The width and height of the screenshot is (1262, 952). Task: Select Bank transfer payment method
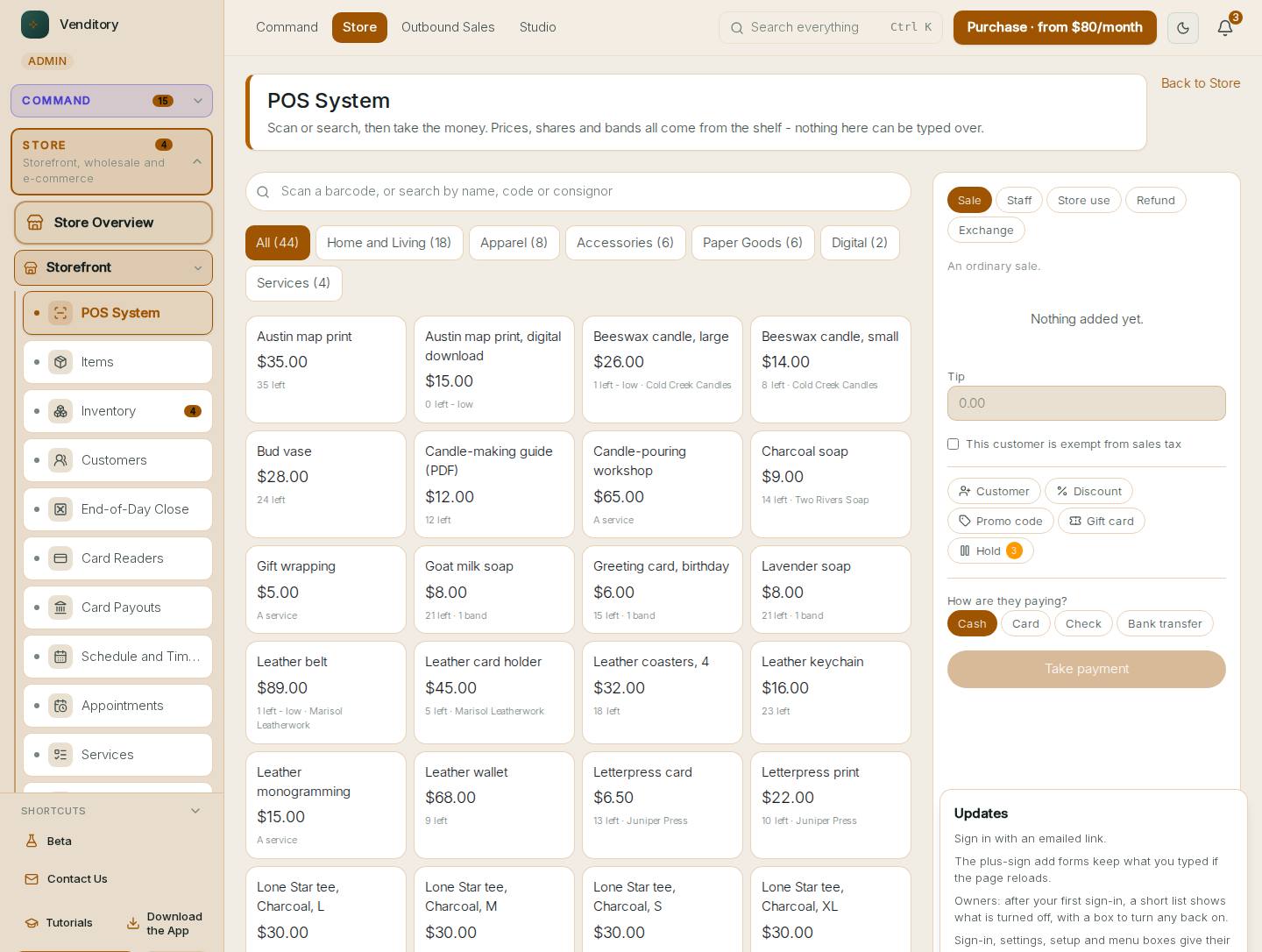pos(1165,623)
